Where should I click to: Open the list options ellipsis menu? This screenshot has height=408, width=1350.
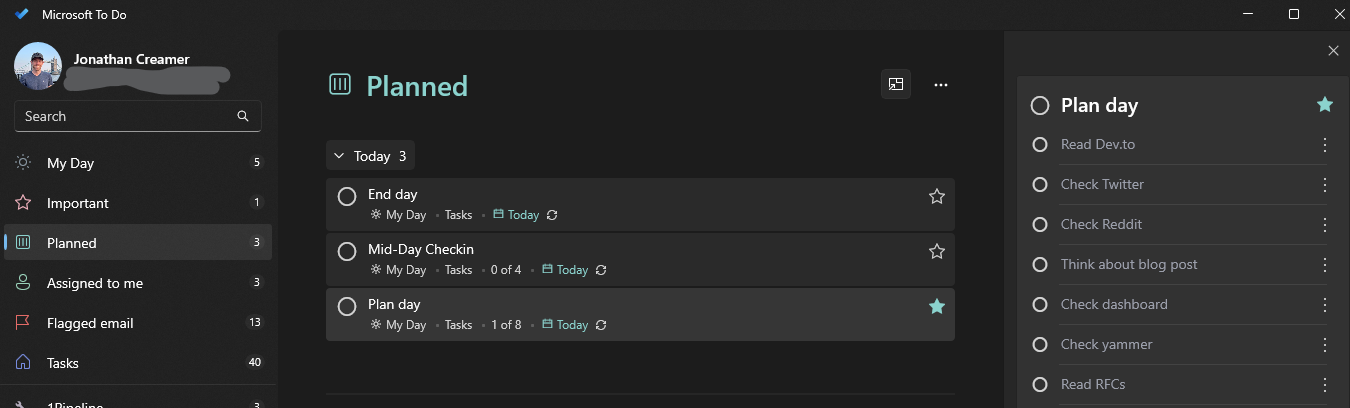(940, 85)
